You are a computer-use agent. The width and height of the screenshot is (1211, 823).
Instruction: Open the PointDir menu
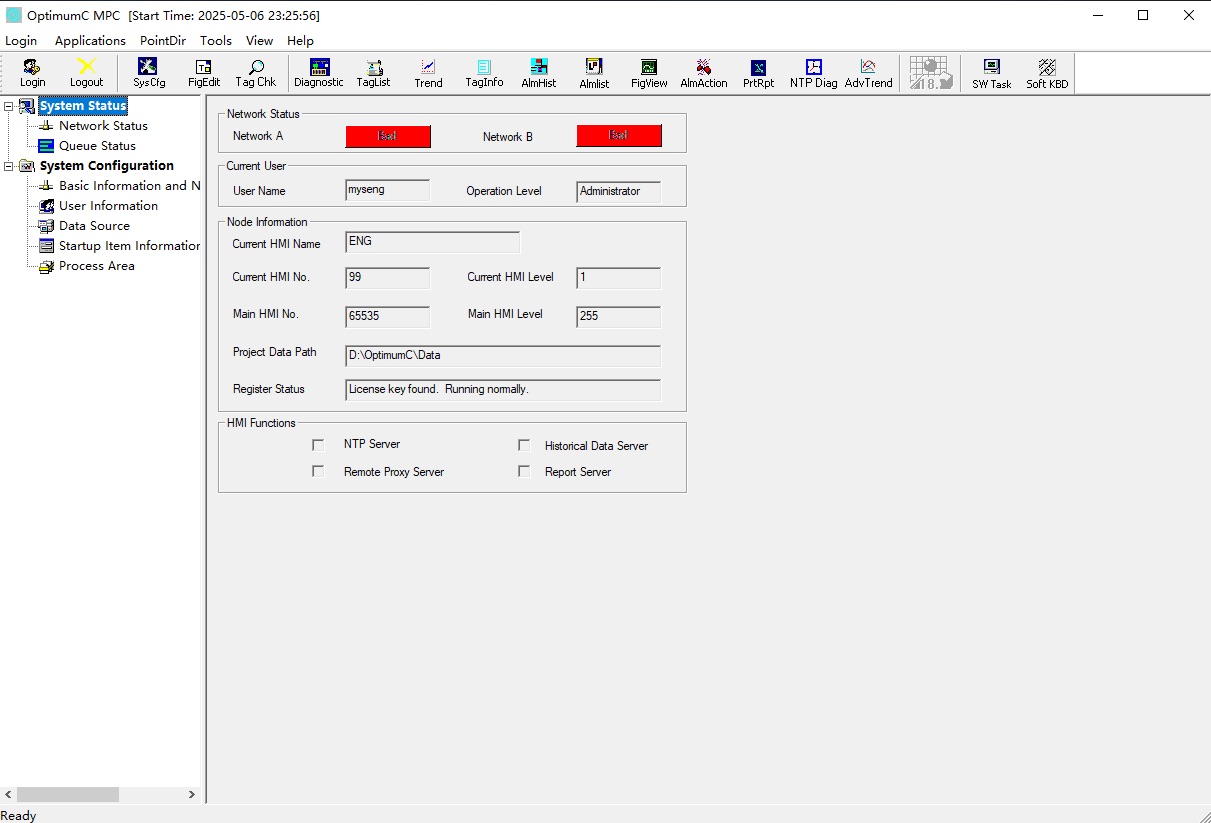point(163,41)
